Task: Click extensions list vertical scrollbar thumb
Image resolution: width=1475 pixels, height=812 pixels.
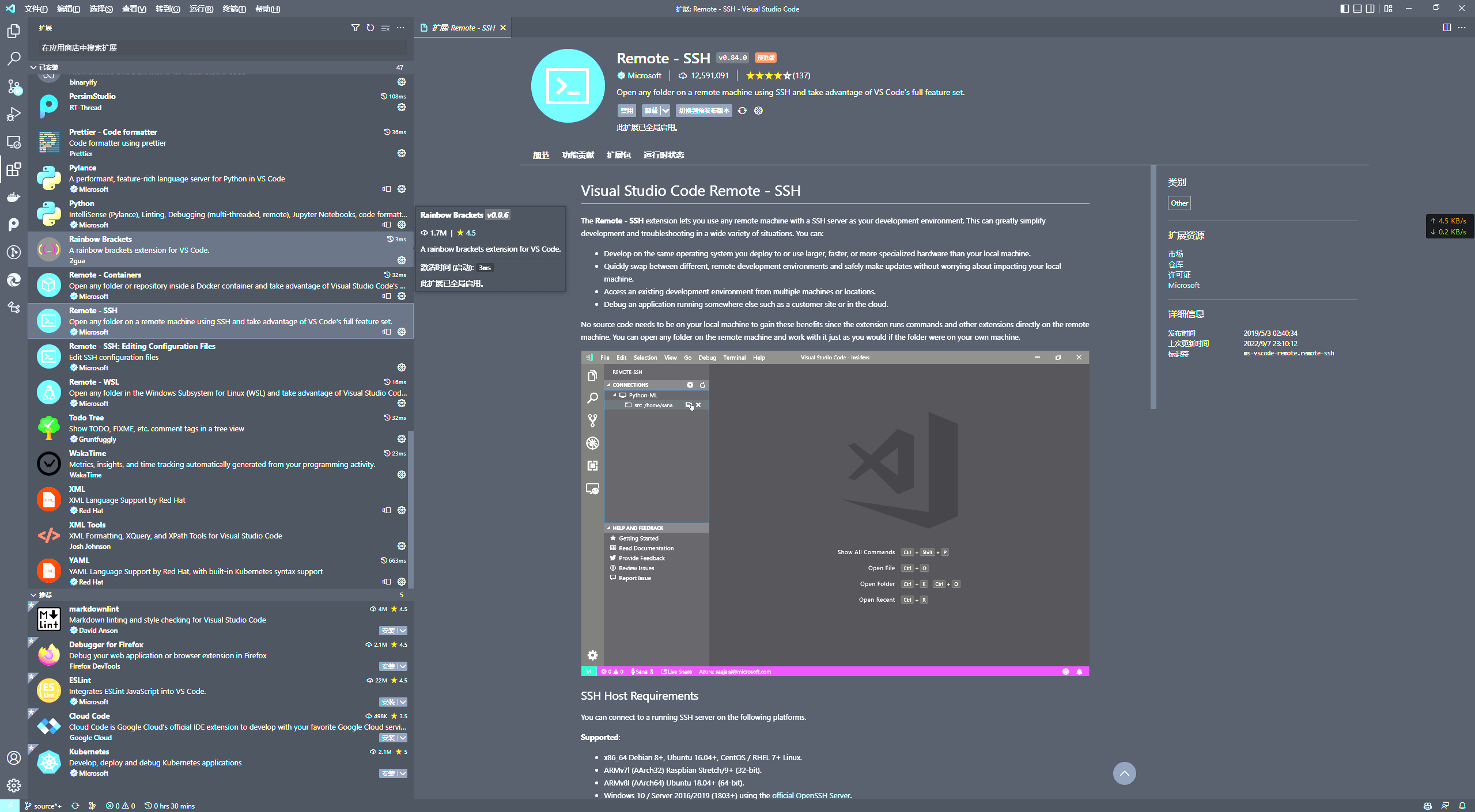Action: coord(411,510)
